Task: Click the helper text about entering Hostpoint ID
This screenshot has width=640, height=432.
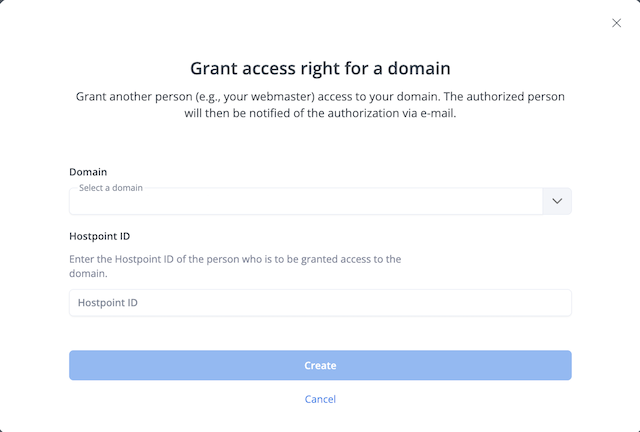Action: tap(235, 266)
